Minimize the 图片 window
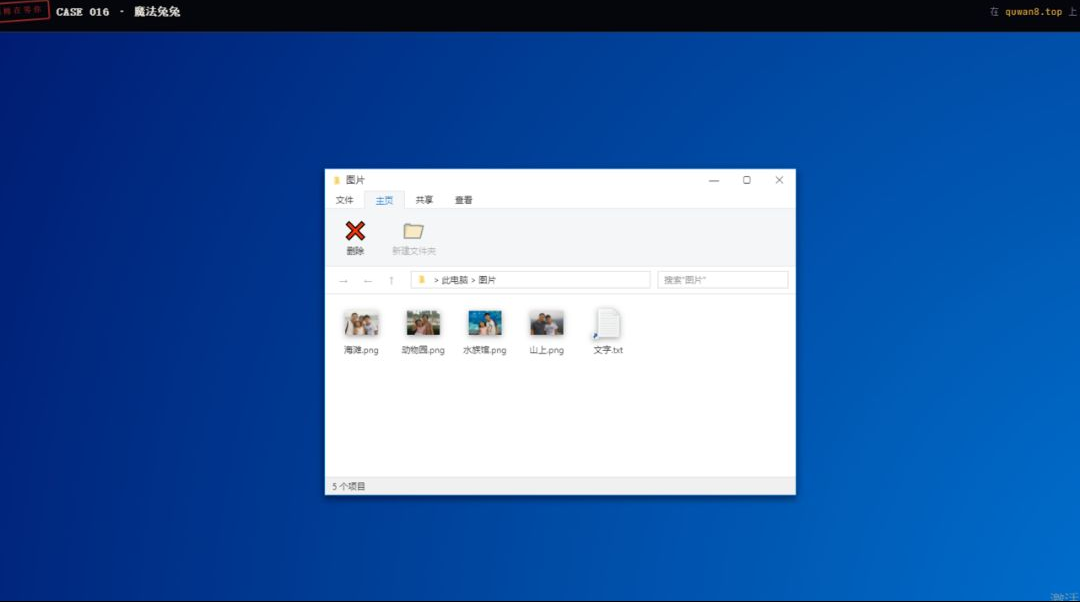1080x602 pixels. pos(714,180)
